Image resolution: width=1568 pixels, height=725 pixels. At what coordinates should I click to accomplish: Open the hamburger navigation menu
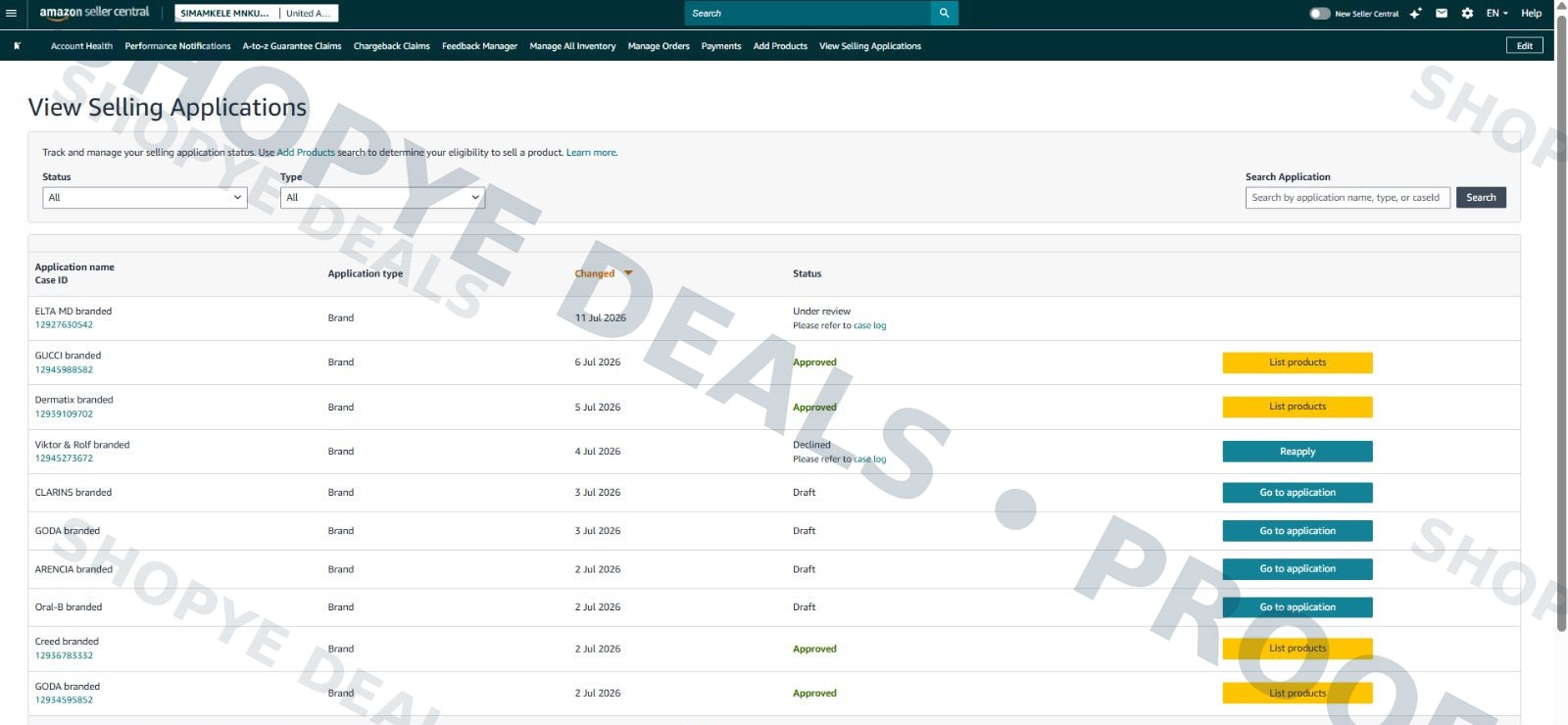12,14
